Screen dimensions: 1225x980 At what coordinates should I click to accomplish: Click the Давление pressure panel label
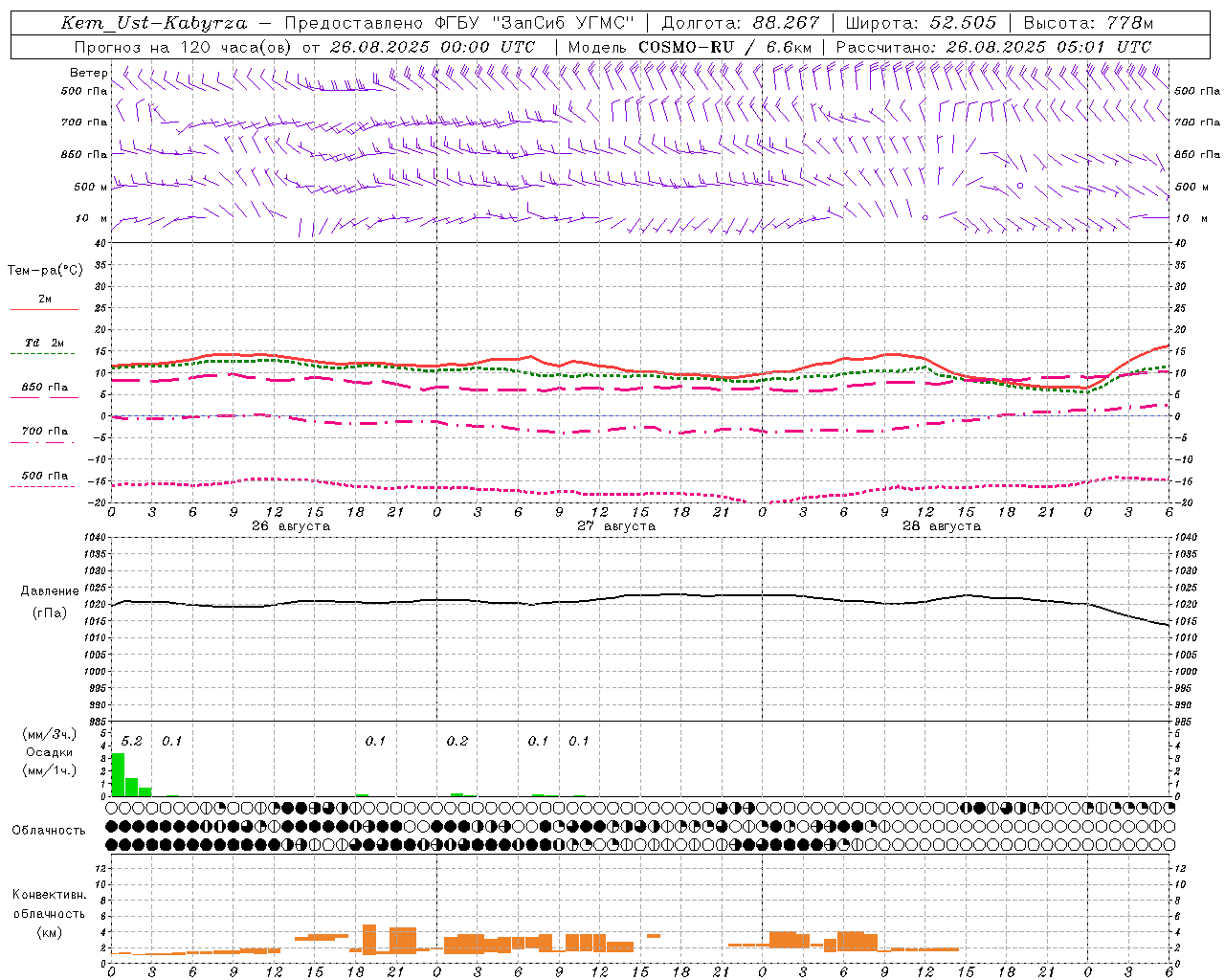pos(50,591)
